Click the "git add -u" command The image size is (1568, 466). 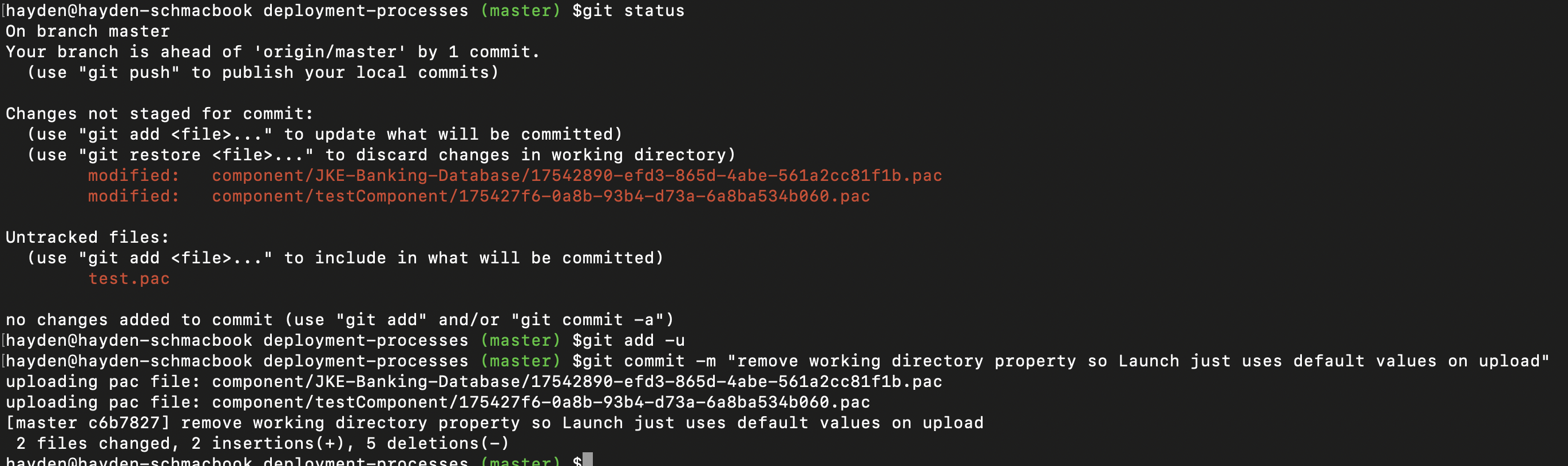628,340
